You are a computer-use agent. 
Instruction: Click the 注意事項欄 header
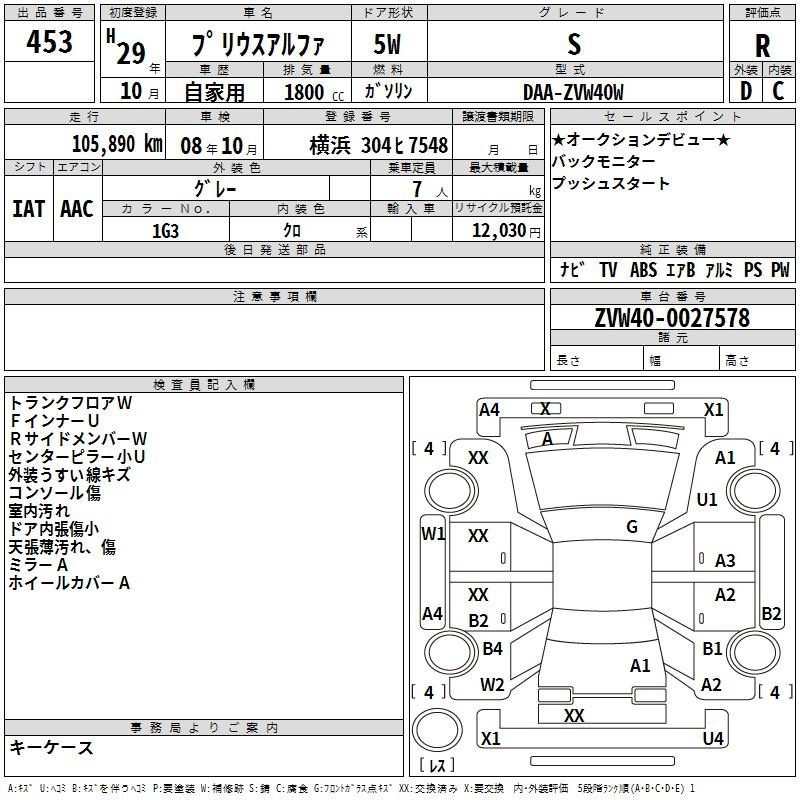pyautogui.click(x=274, y=296)
